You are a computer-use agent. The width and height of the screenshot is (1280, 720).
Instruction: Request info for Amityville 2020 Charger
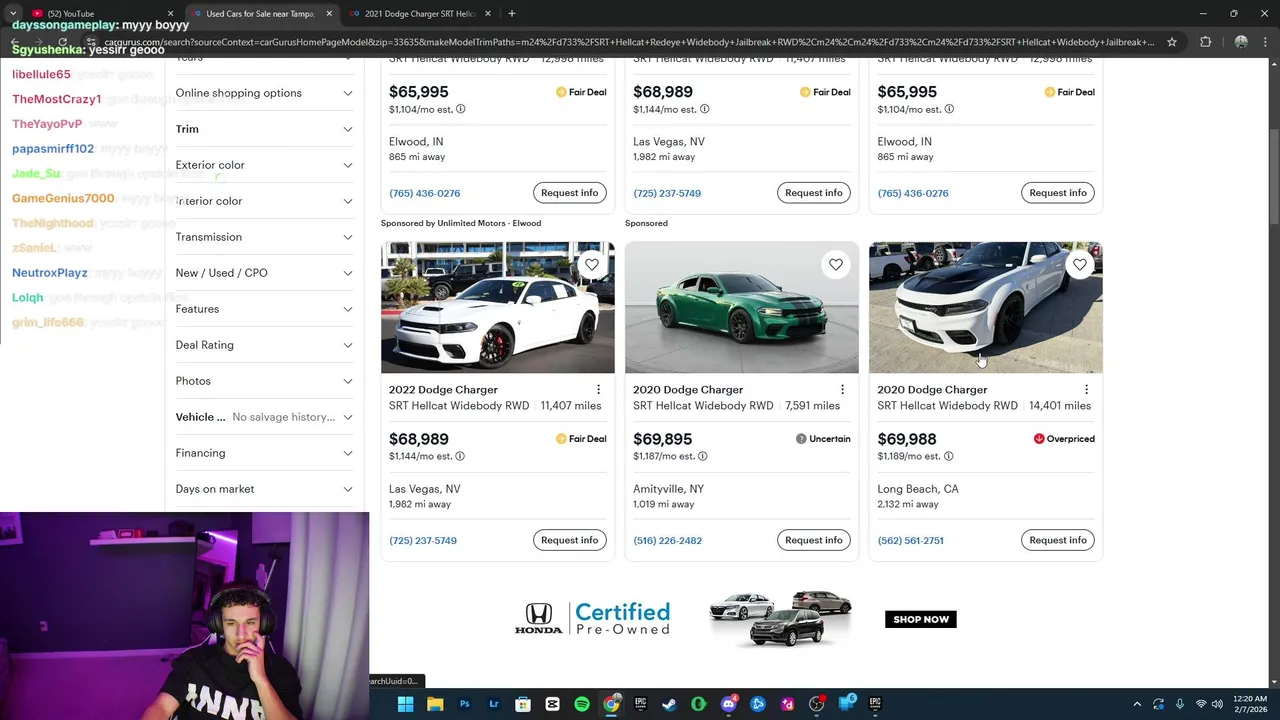point(814,540)
